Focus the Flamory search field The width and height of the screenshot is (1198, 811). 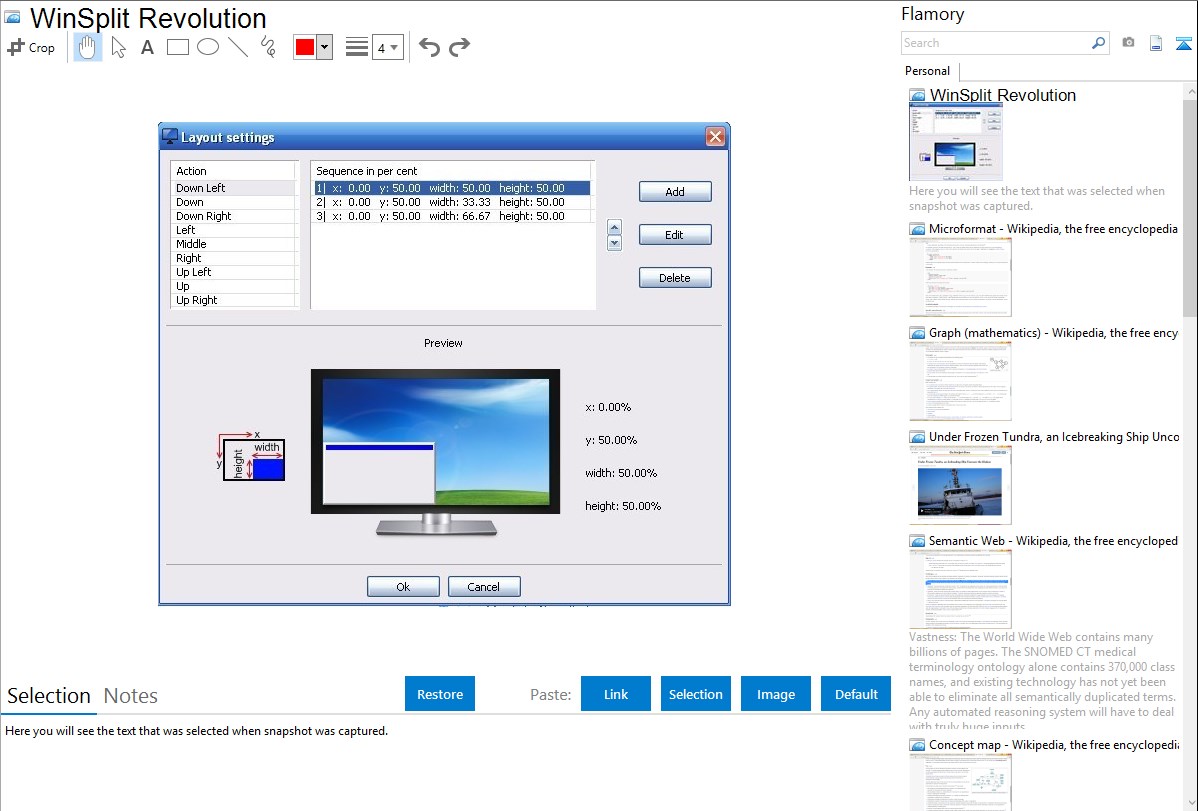[x=995, y=43]
